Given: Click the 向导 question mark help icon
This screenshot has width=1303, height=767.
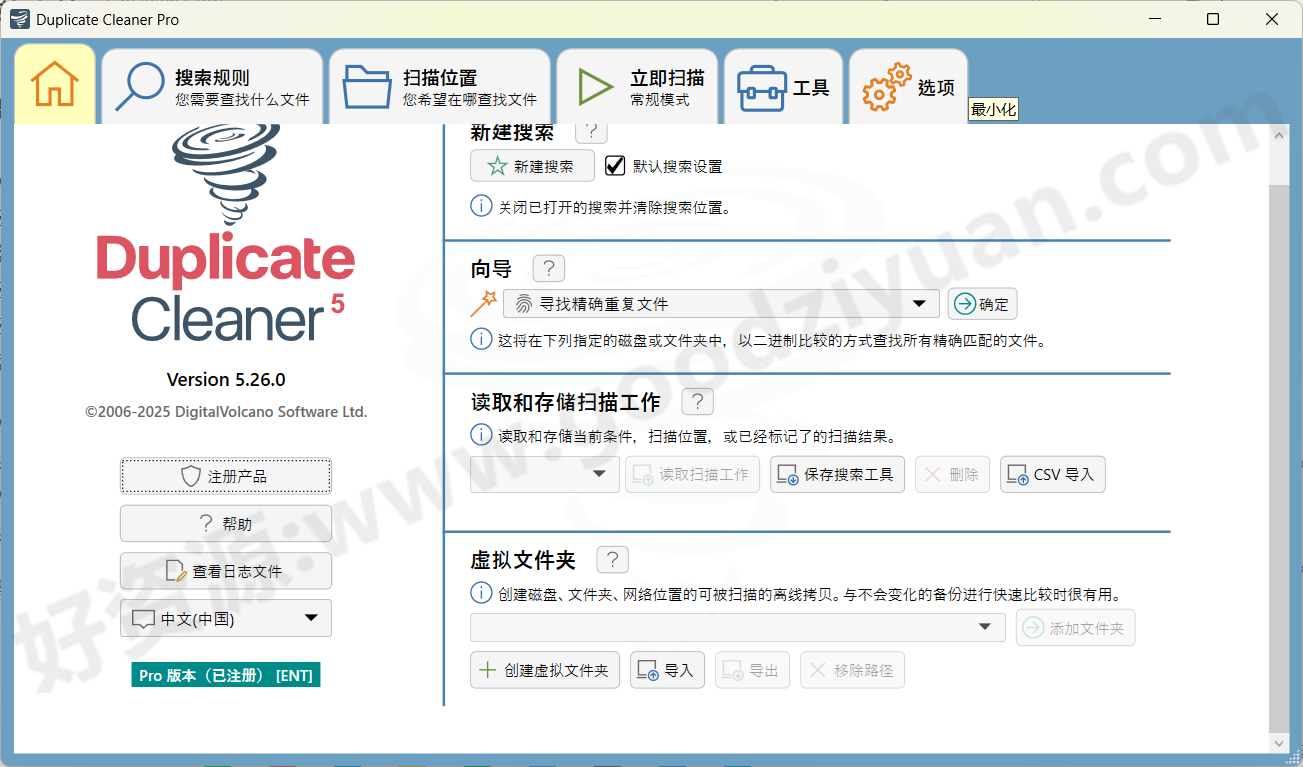Looking at the screenshot, I should 548,268.
